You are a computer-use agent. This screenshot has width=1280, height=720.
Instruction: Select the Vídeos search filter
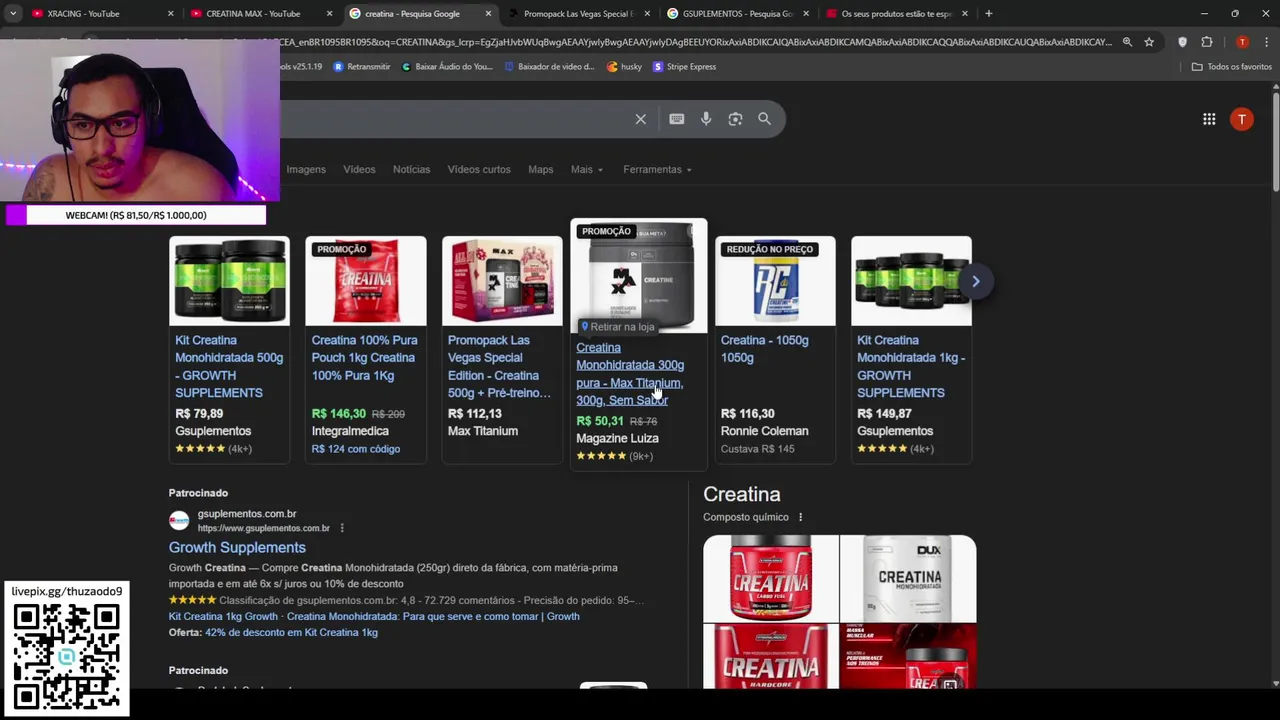click(x=359, y=169)
